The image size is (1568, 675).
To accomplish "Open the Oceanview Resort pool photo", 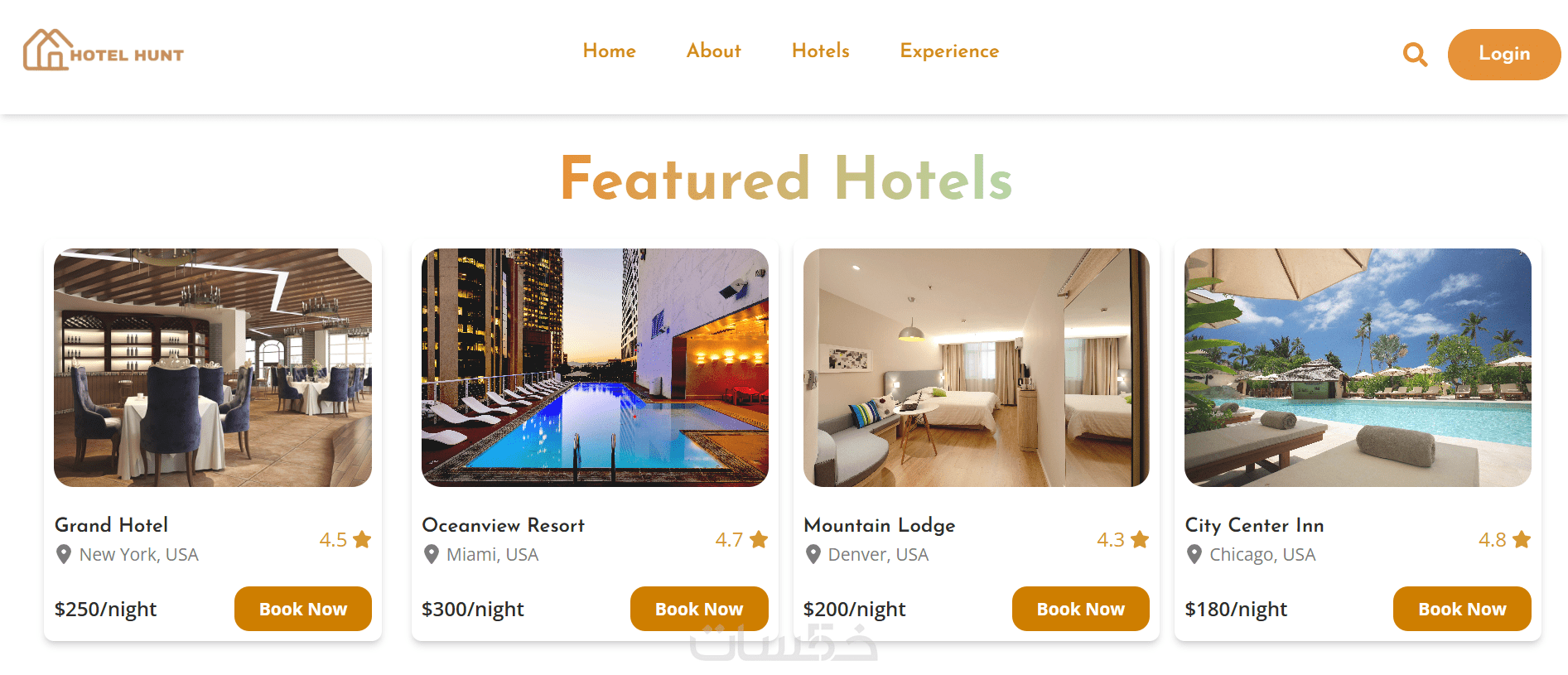I will 595,368.
